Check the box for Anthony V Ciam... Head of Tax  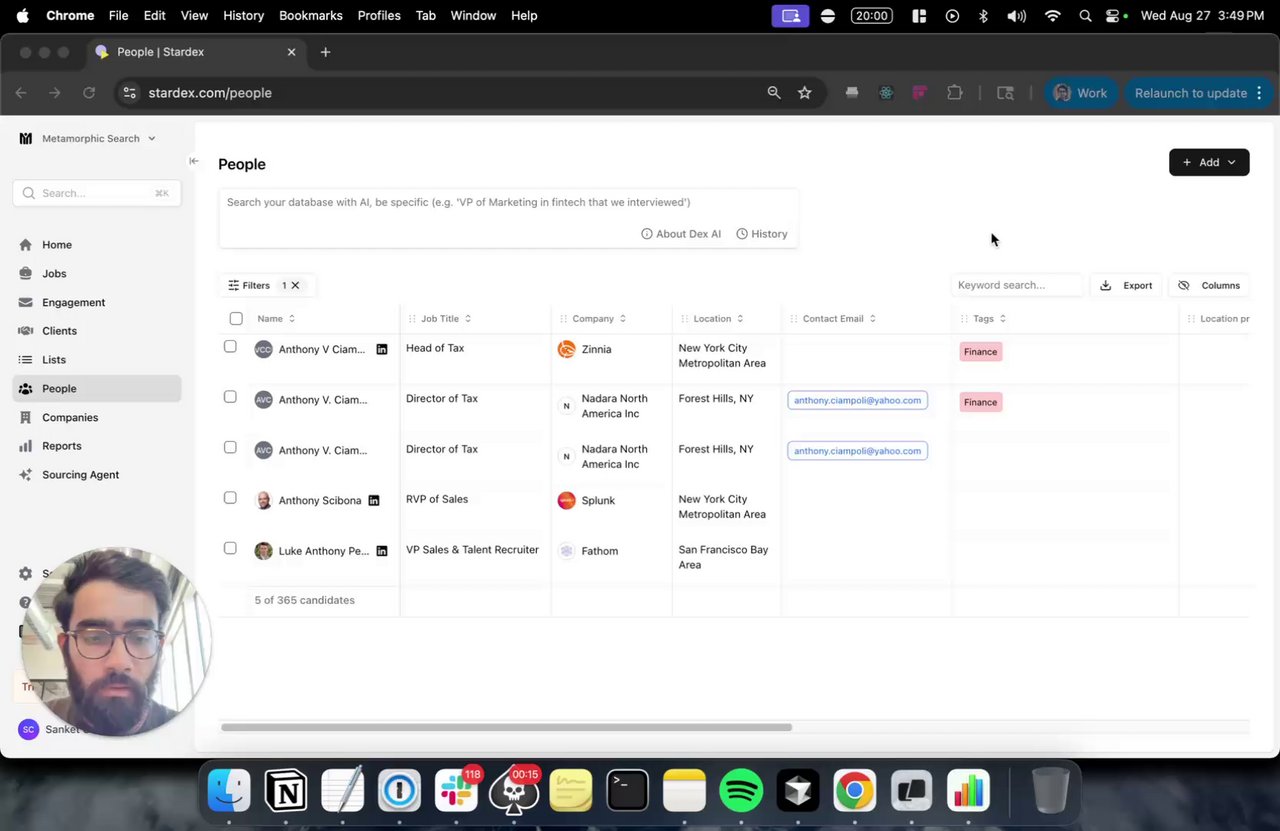click(230, 346)
